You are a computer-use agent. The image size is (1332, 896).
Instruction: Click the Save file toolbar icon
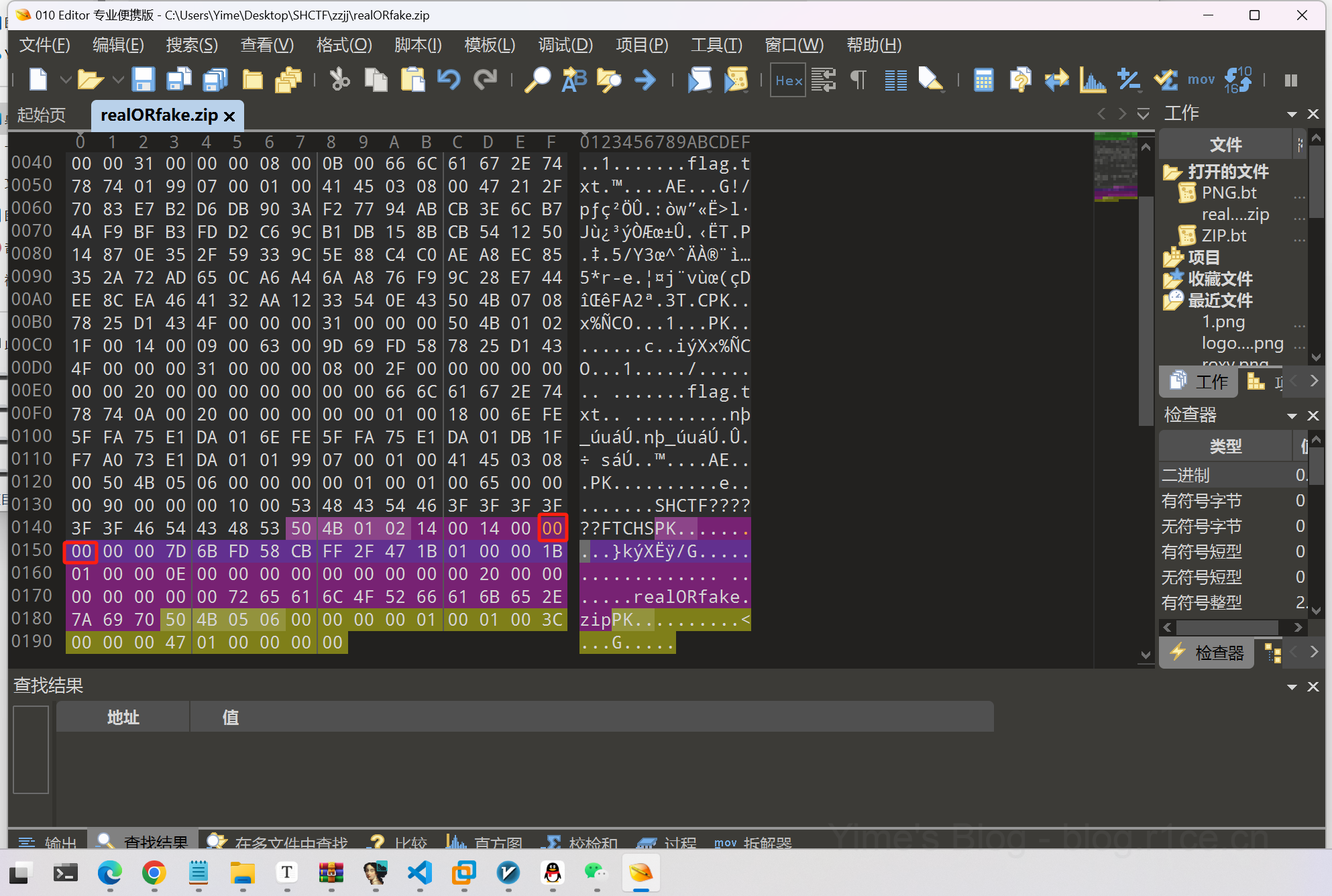pos(143,80)
